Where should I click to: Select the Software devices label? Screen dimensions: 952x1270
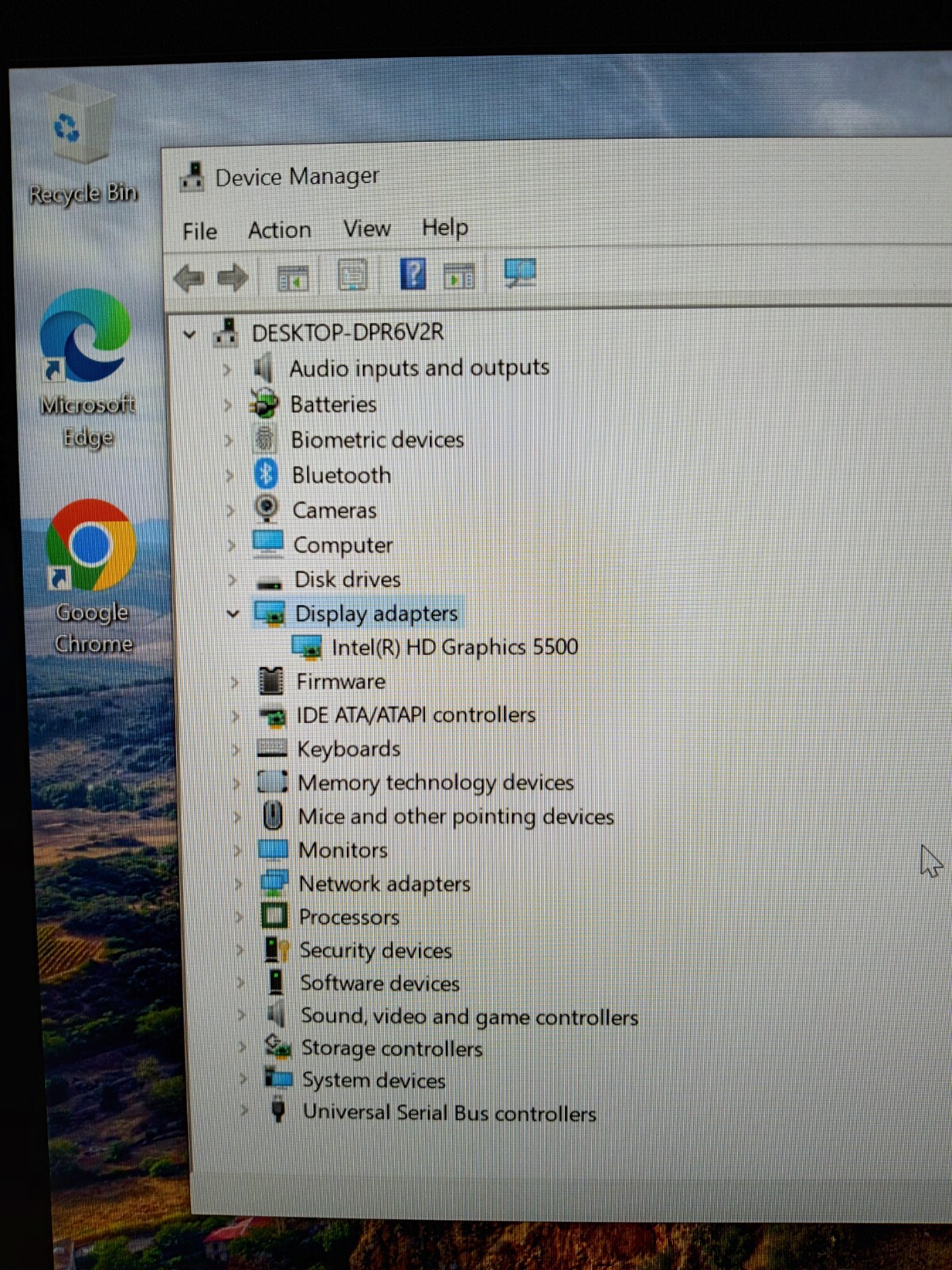tap(379, 983)
